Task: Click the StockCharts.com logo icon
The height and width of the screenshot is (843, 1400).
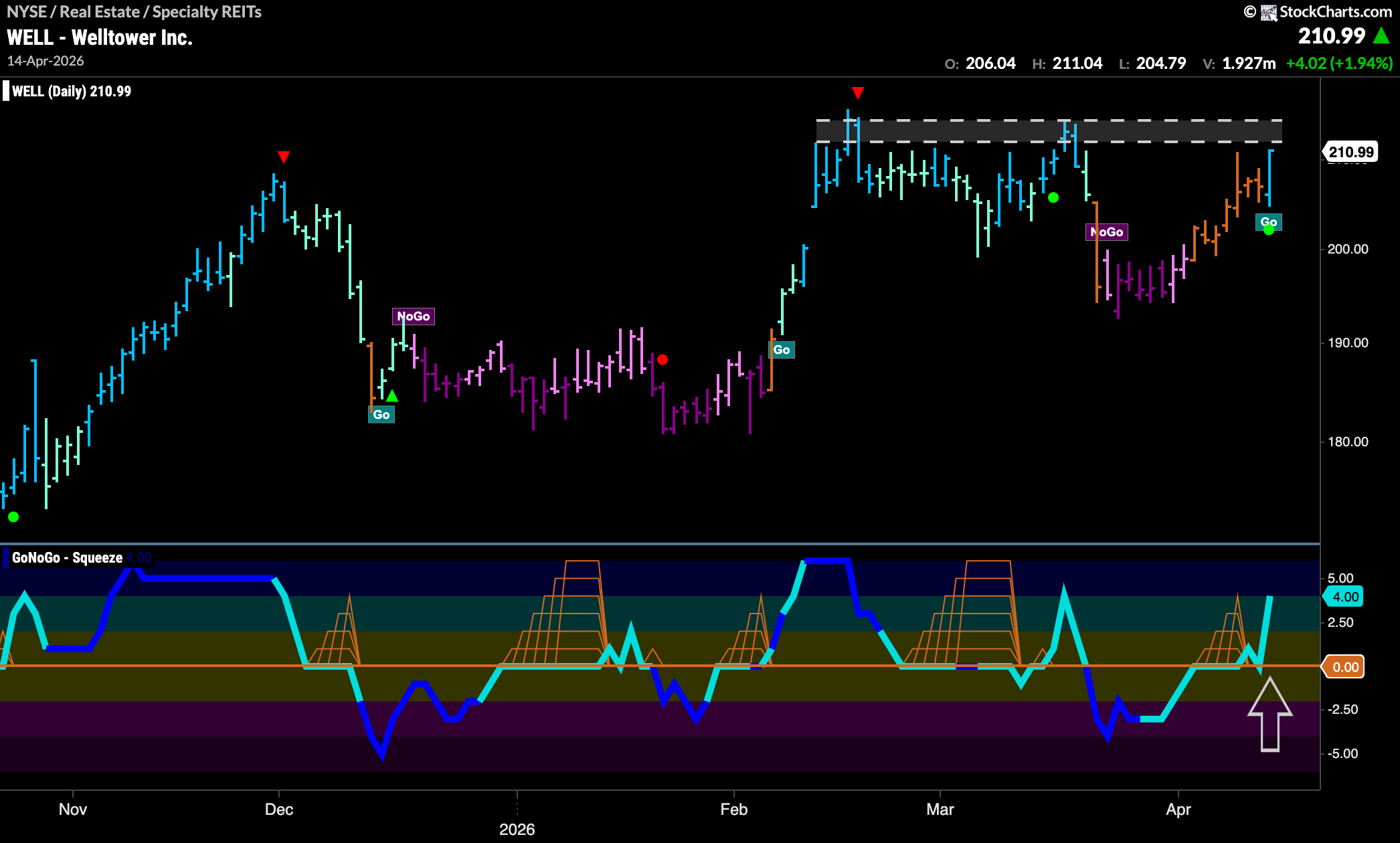Action: point(1269,12)
